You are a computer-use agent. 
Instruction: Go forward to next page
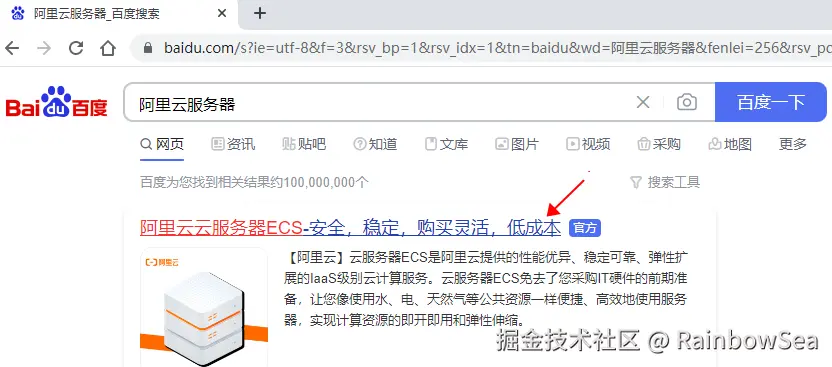(44, 48)
